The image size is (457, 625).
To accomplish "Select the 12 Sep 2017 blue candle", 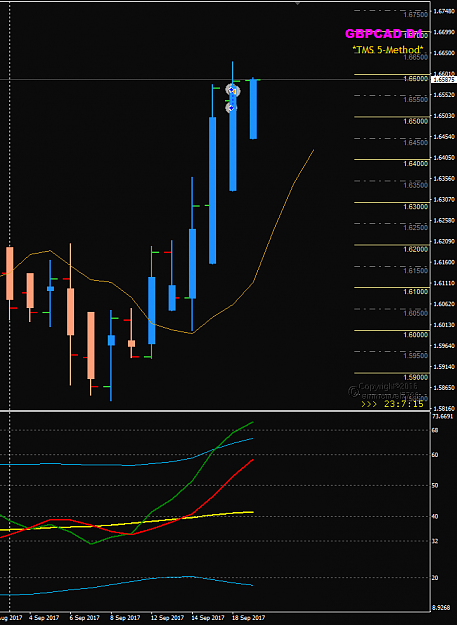I will [152, 310].
